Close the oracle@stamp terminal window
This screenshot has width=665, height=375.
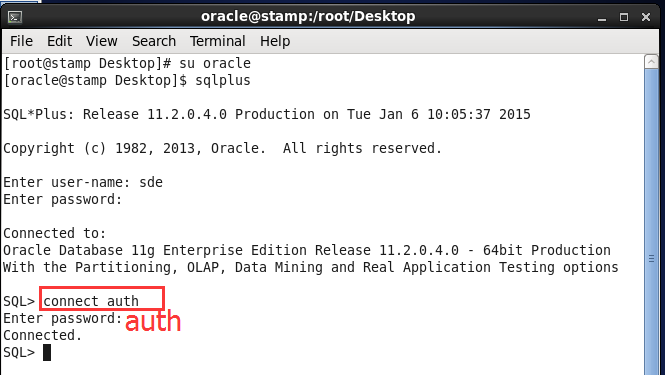click(x=646, y=17)
